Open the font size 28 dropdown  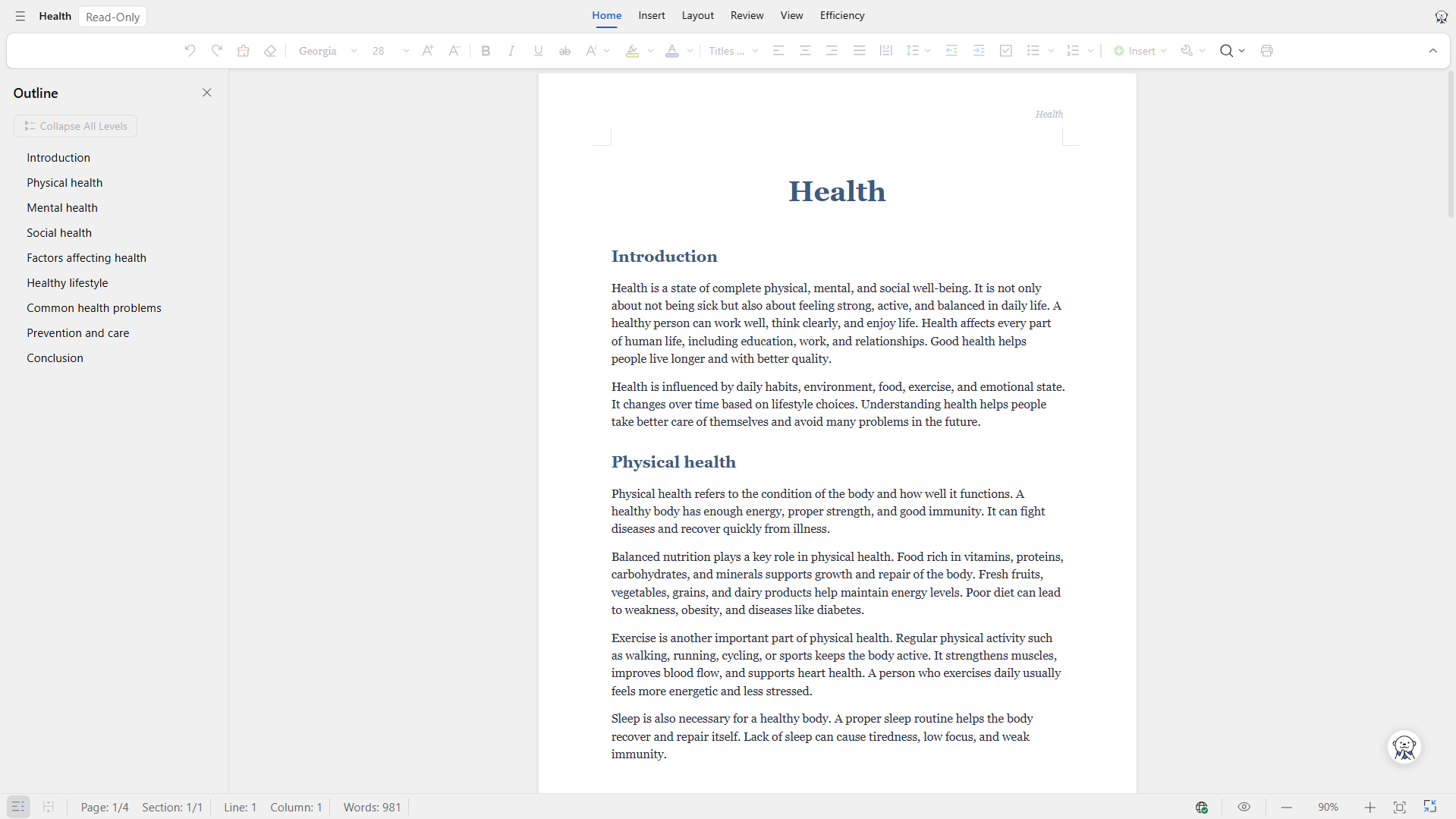pos(390,51)
